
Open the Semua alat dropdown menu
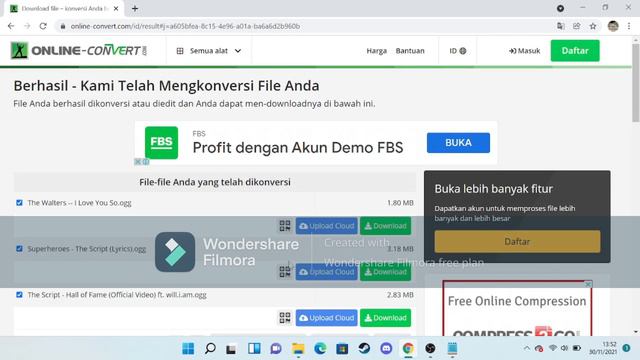209,51
